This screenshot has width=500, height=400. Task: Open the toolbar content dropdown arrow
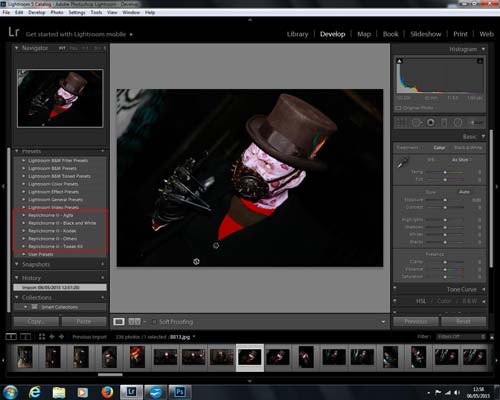383,322
